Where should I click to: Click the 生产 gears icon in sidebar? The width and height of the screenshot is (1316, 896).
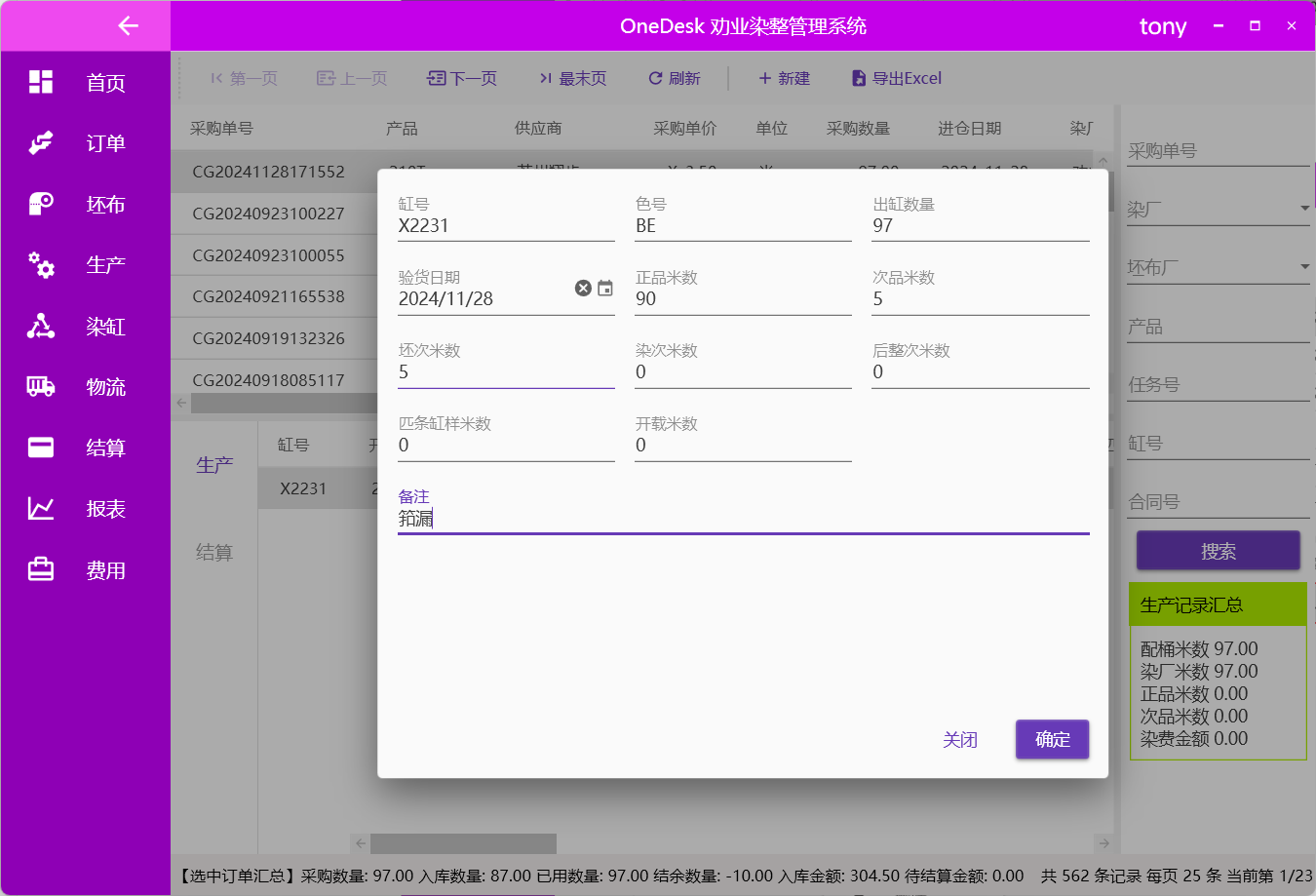(41, 264)
